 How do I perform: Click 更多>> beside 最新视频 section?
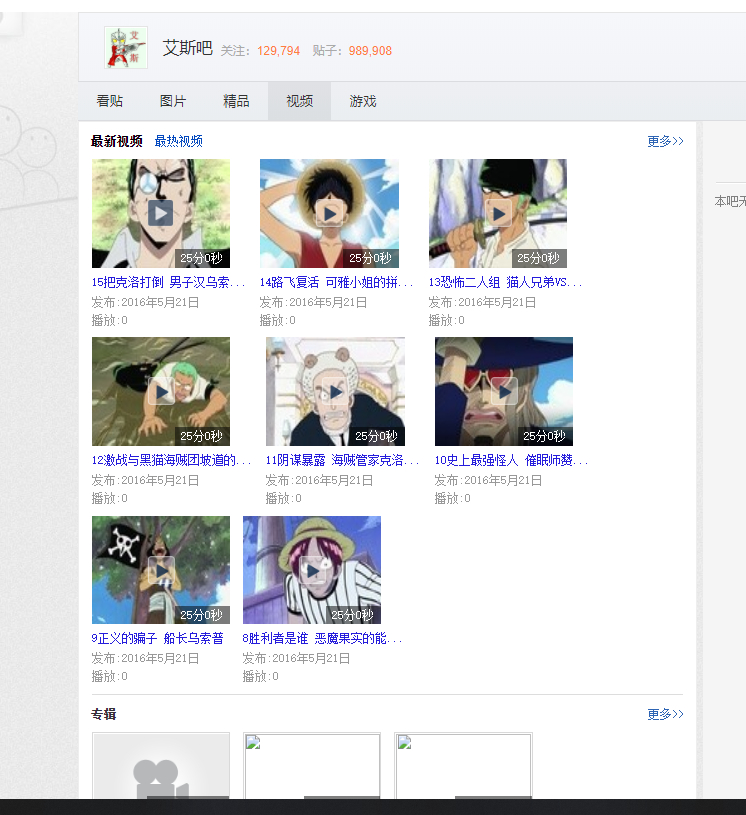tap(665, 141)
